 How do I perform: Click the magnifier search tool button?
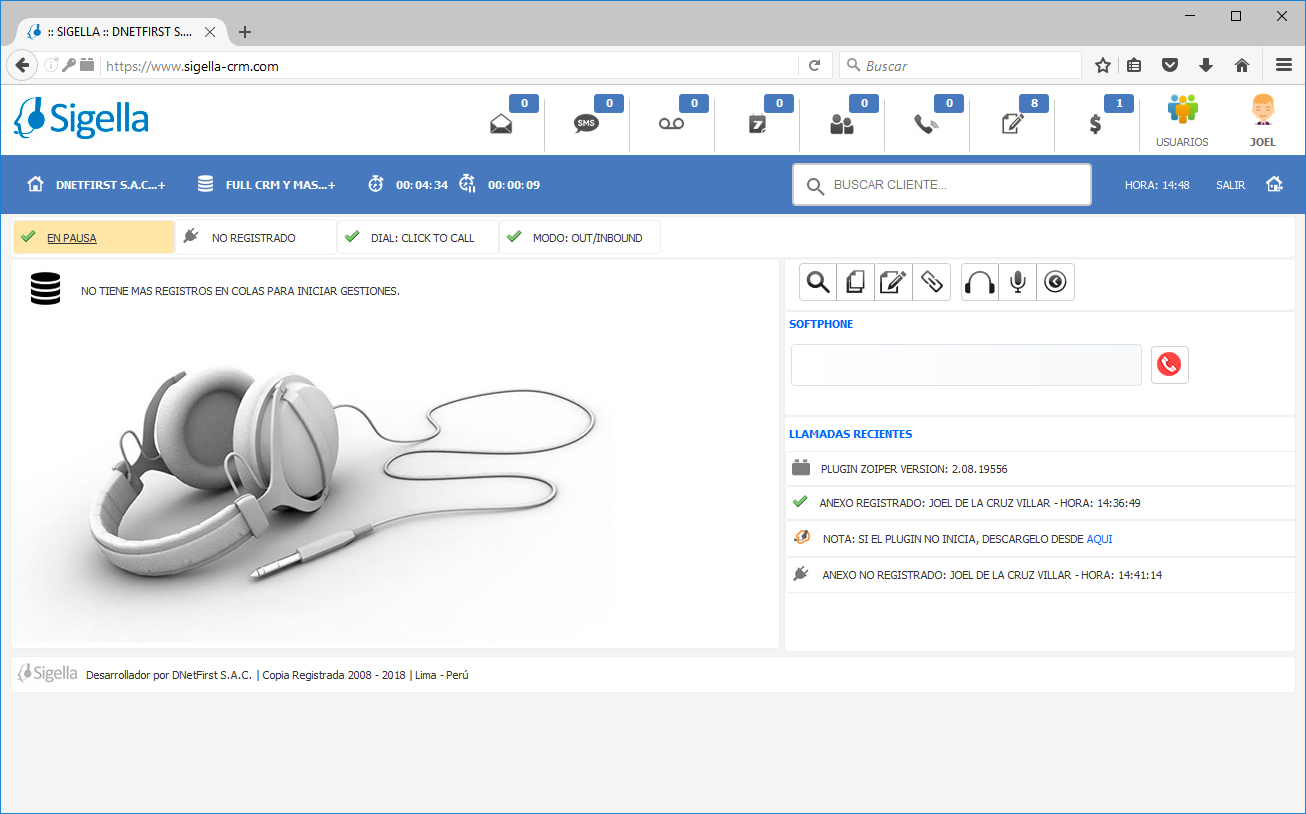click(818, 282)
